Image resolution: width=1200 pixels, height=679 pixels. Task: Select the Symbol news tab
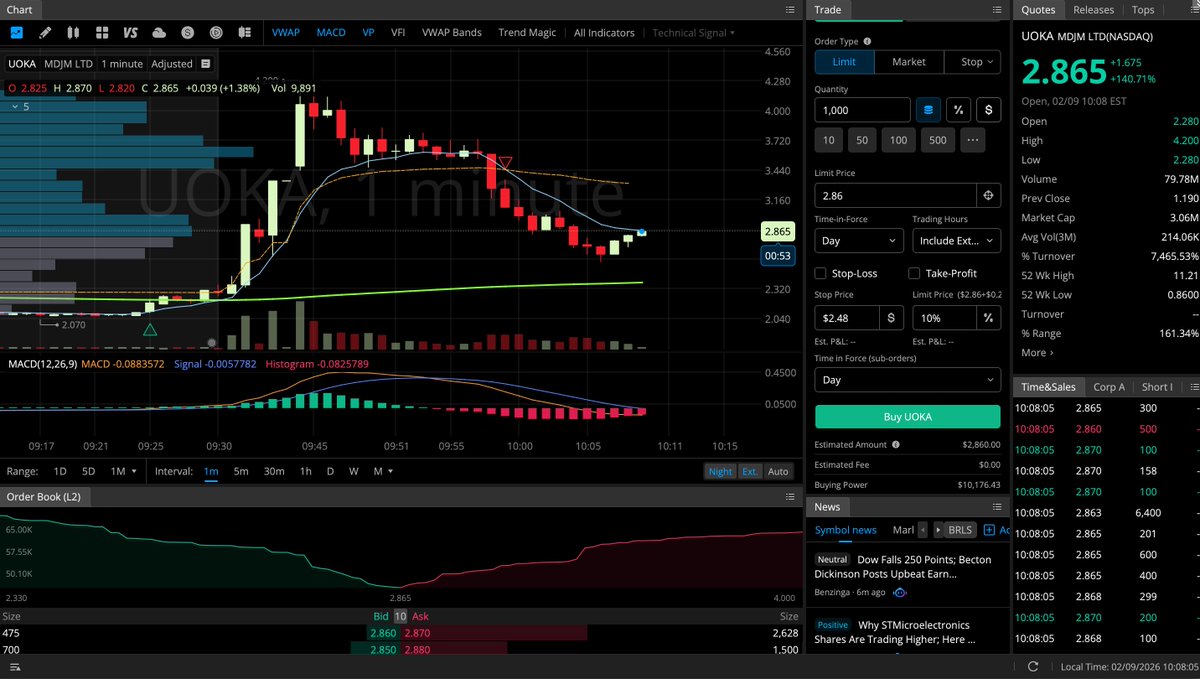pos(845,530)
